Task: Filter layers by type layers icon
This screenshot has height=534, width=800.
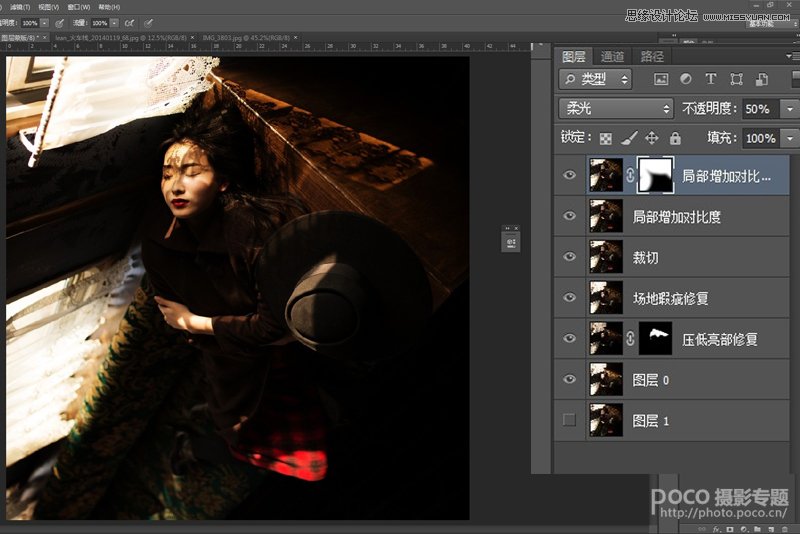Action: (x=711, y=79)
